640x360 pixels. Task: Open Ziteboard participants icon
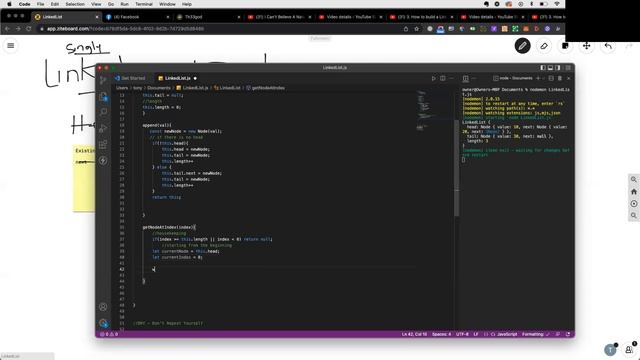pyautogui.click(x=629, y=349)
